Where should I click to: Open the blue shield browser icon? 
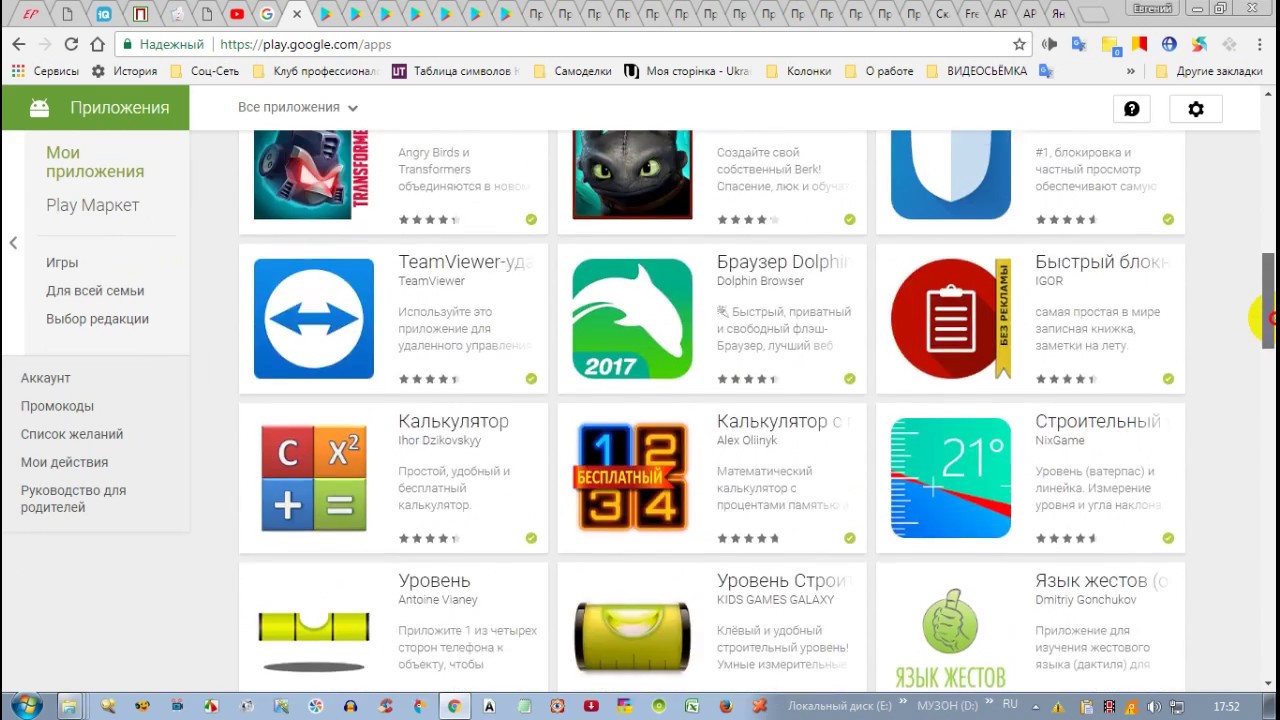pos(951,175)
